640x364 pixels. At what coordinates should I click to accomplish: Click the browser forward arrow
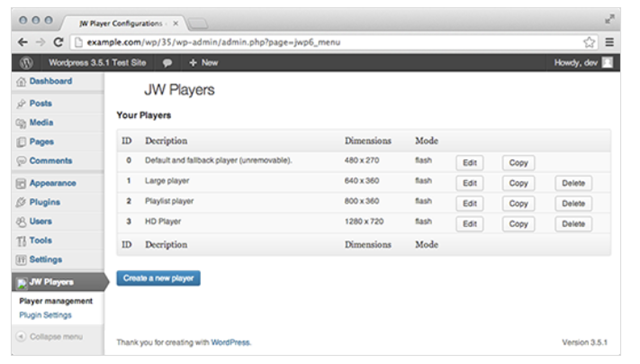tap(40, 42)
